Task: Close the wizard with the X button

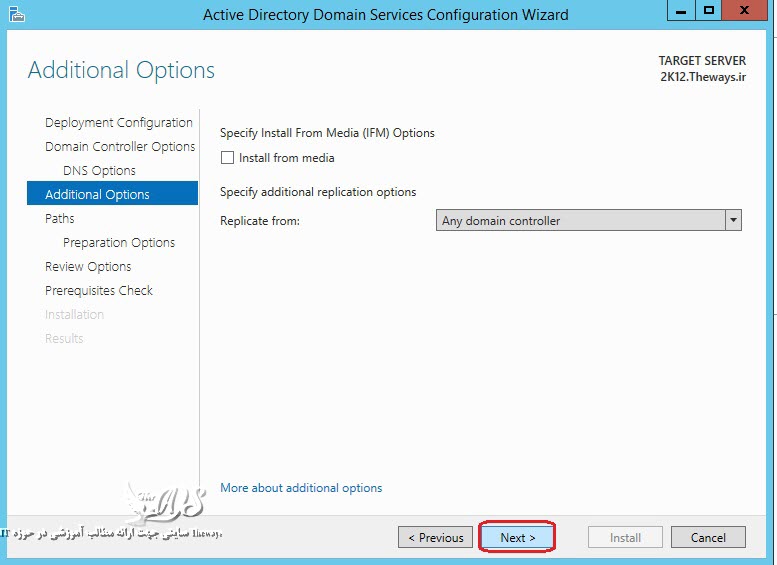Action: click(747, 11)
